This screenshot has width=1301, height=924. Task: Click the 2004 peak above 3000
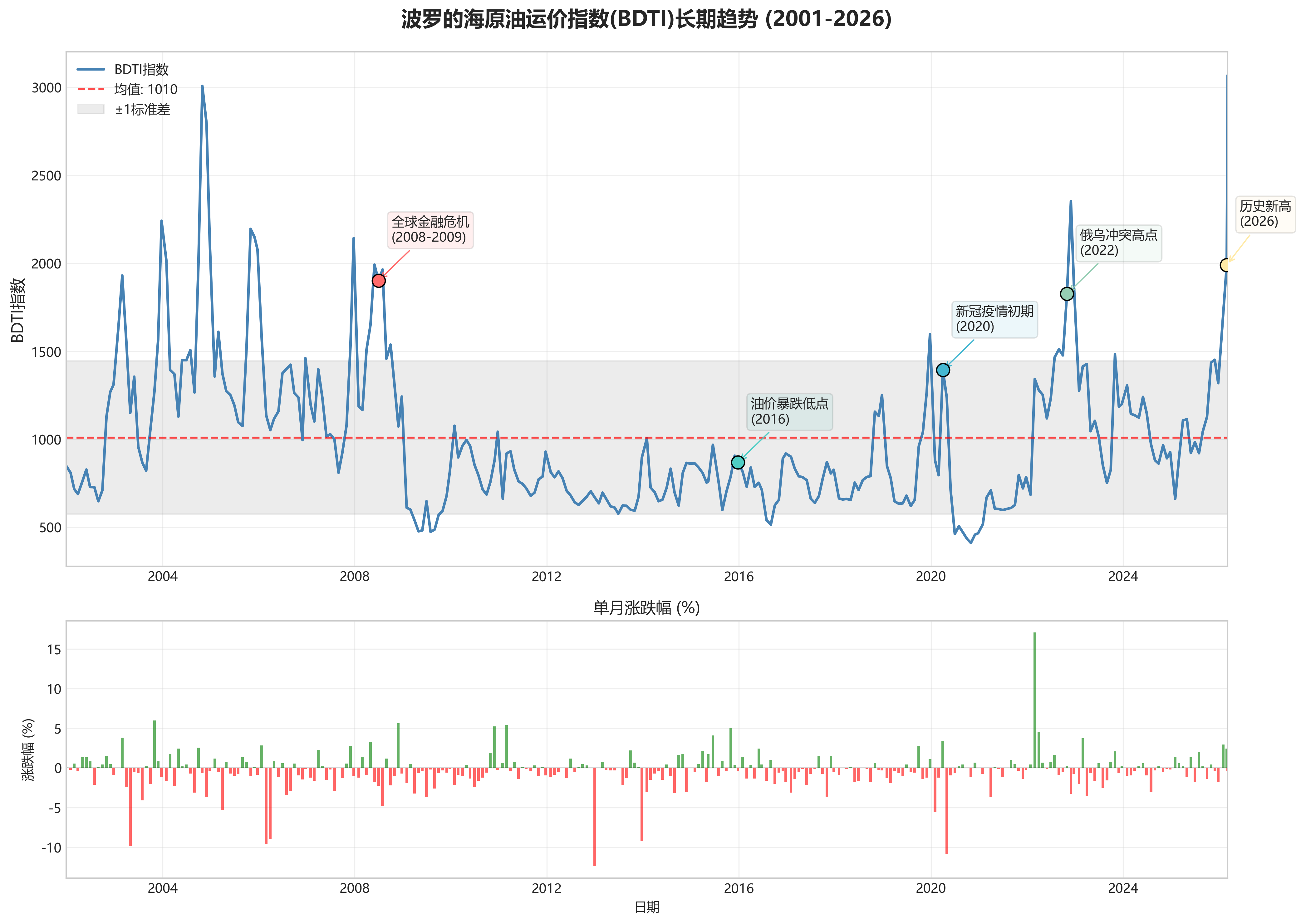(202, 87)
